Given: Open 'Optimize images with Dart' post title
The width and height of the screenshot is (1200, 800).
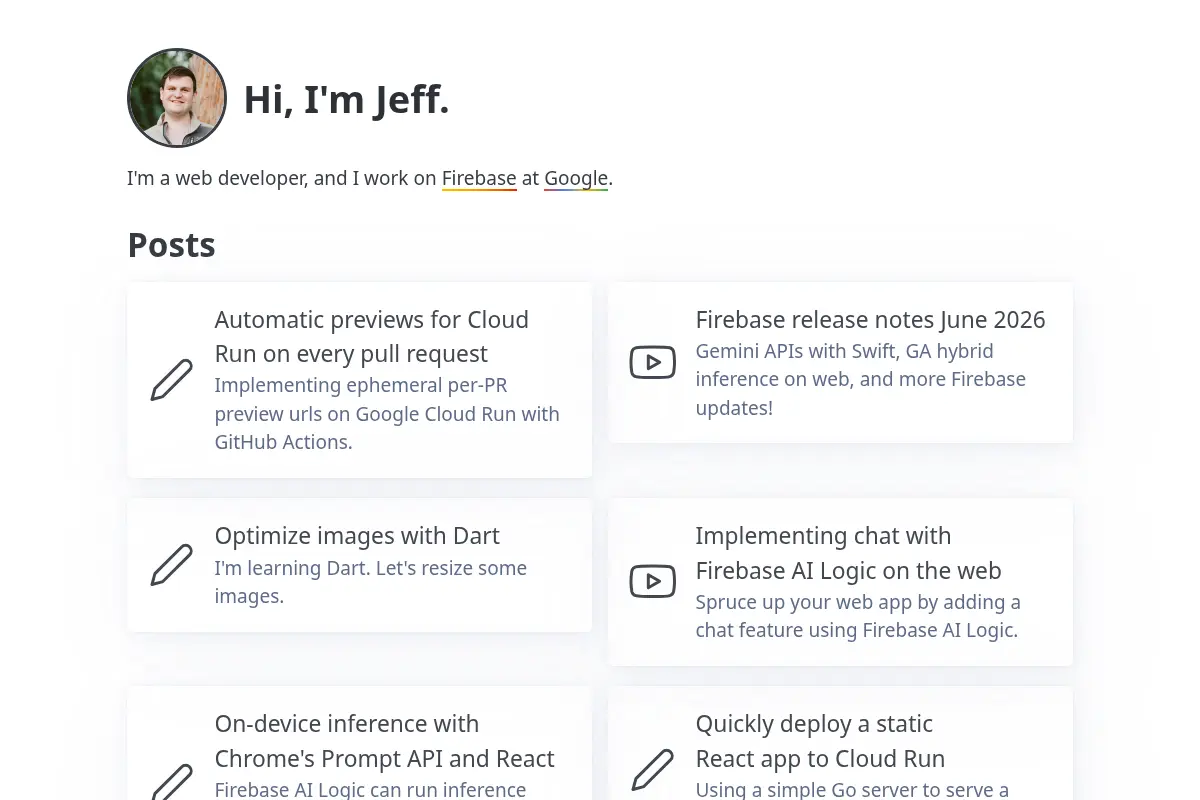Looking at the screenshot, I should click(357, 536).
